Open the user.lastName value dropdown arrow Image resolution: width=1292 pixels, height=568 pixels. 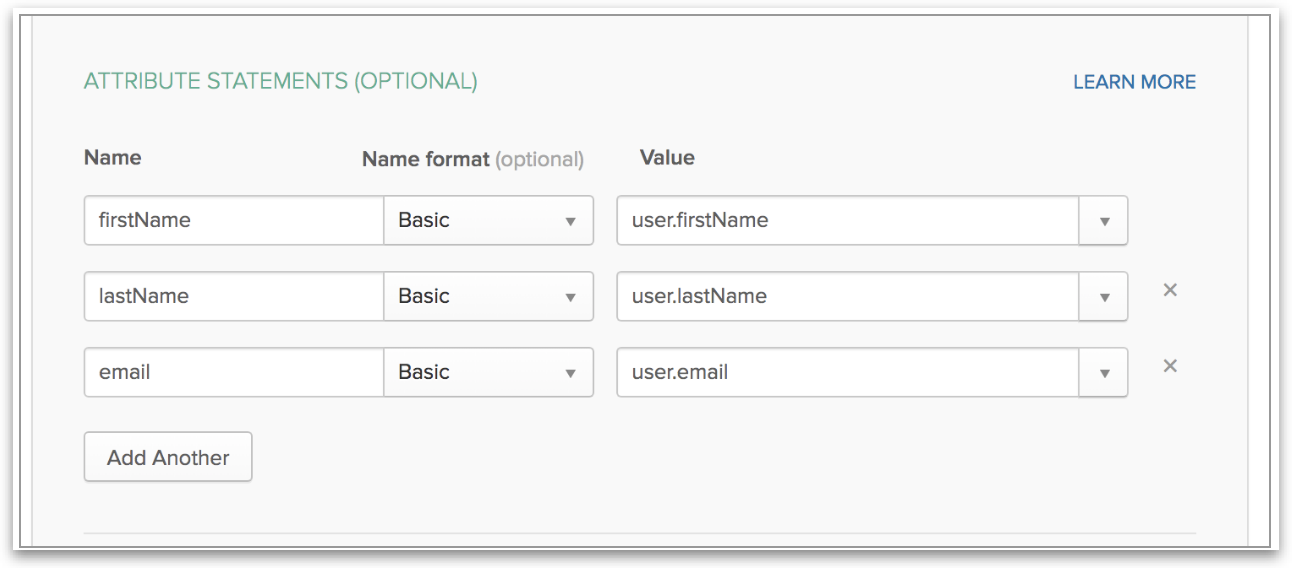coord(1104,297)
